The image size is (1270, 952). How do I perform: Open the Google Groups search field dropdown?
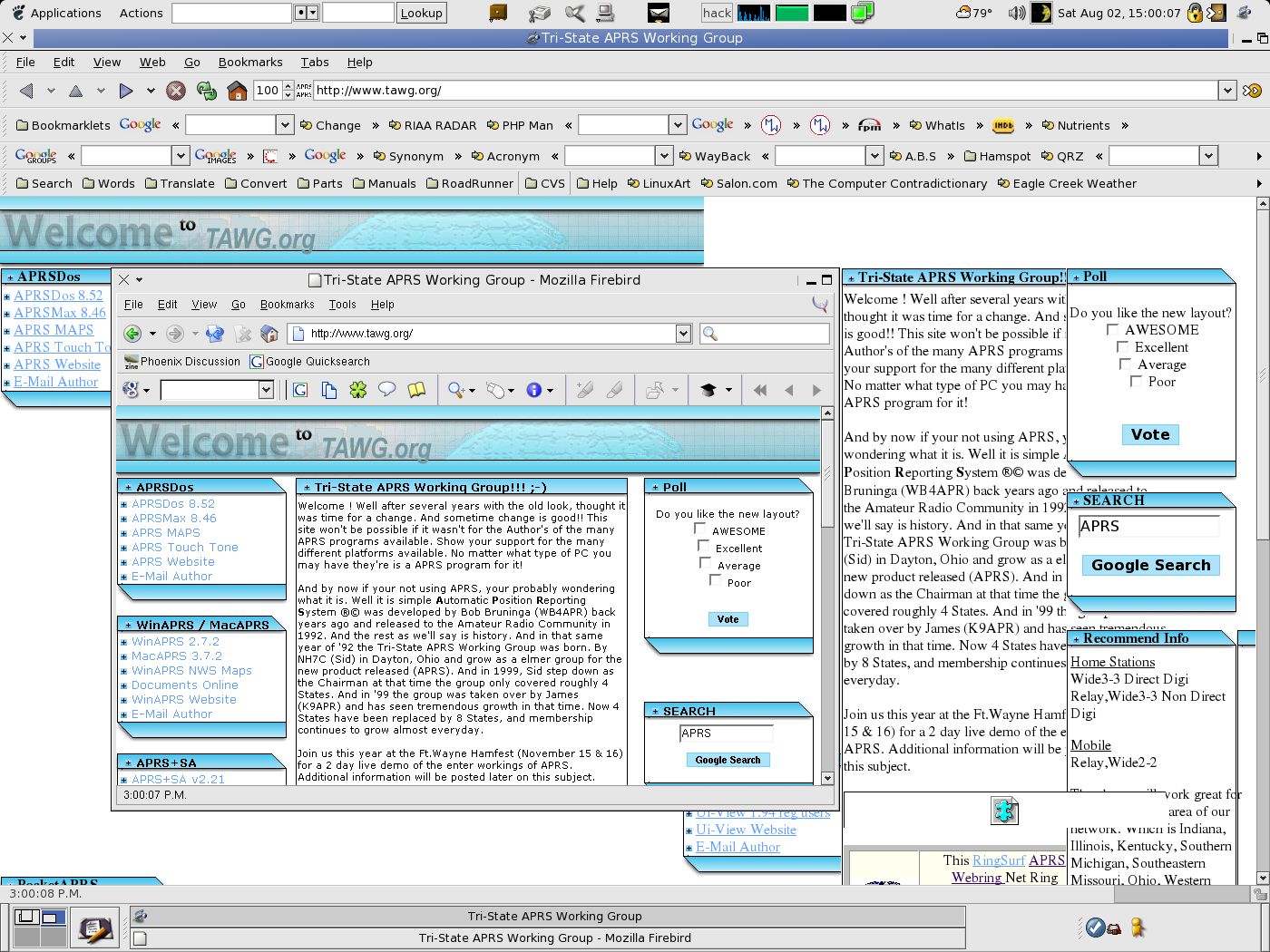point(181,156)
